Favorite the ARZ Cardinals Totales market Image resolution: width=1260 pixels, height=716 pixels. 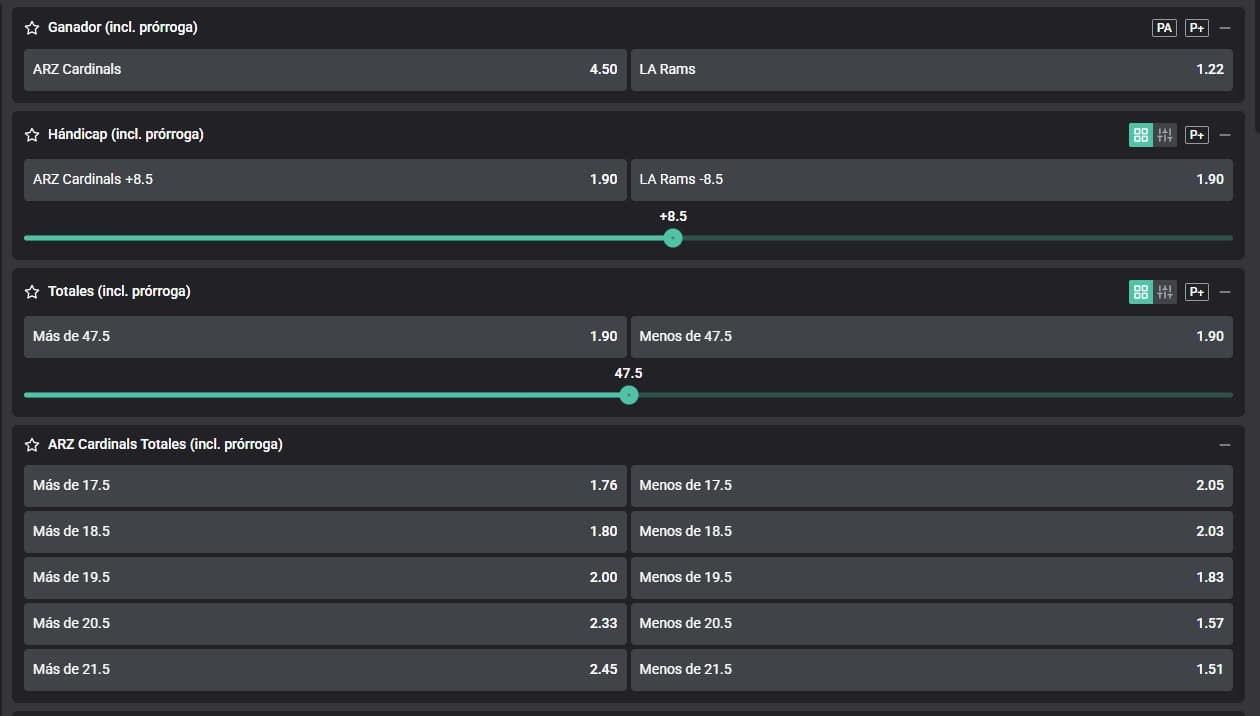[x=32, y=445]
